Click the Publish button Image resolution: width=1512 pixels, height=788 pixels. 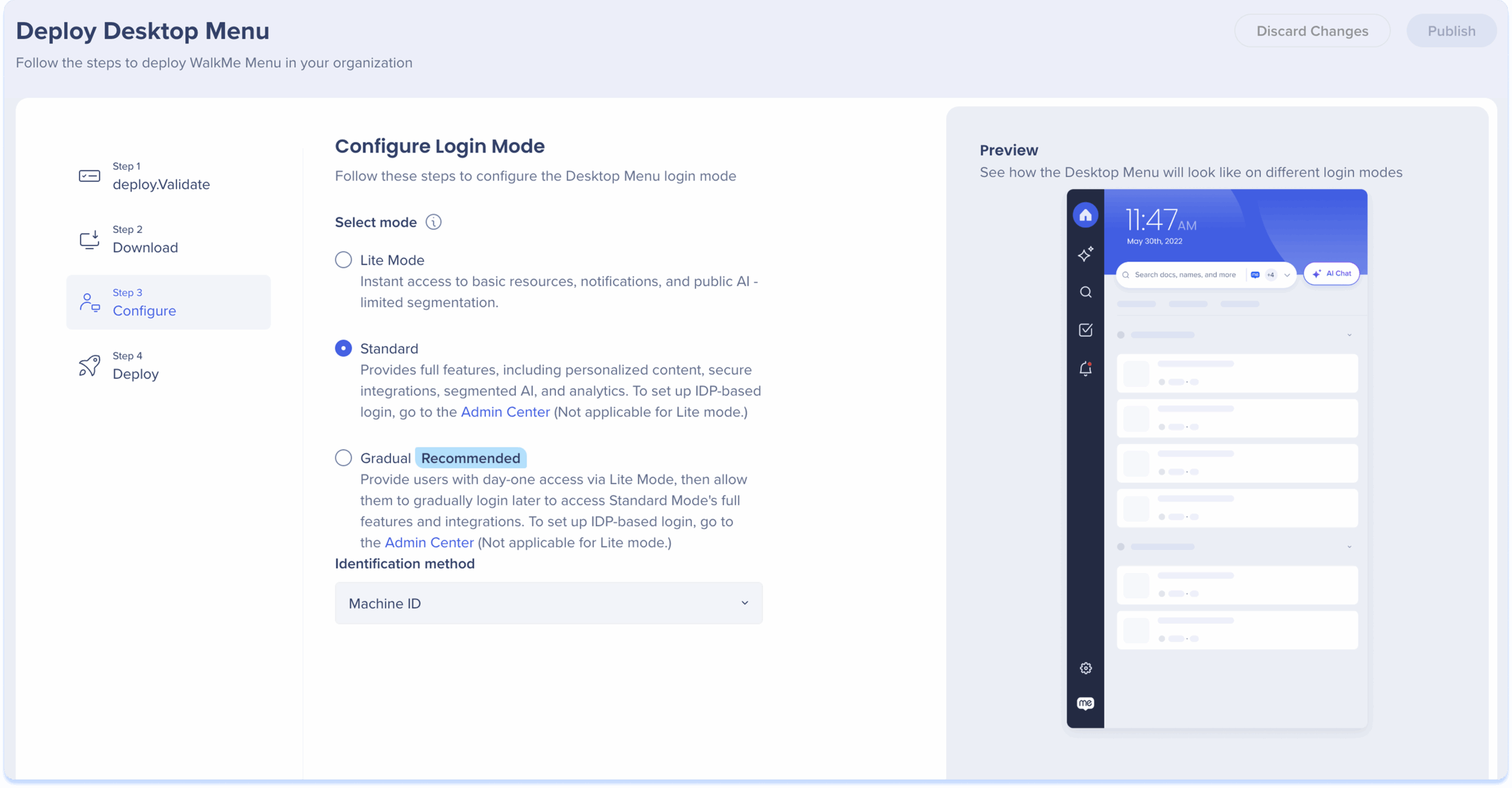(x=1451, y=31)
